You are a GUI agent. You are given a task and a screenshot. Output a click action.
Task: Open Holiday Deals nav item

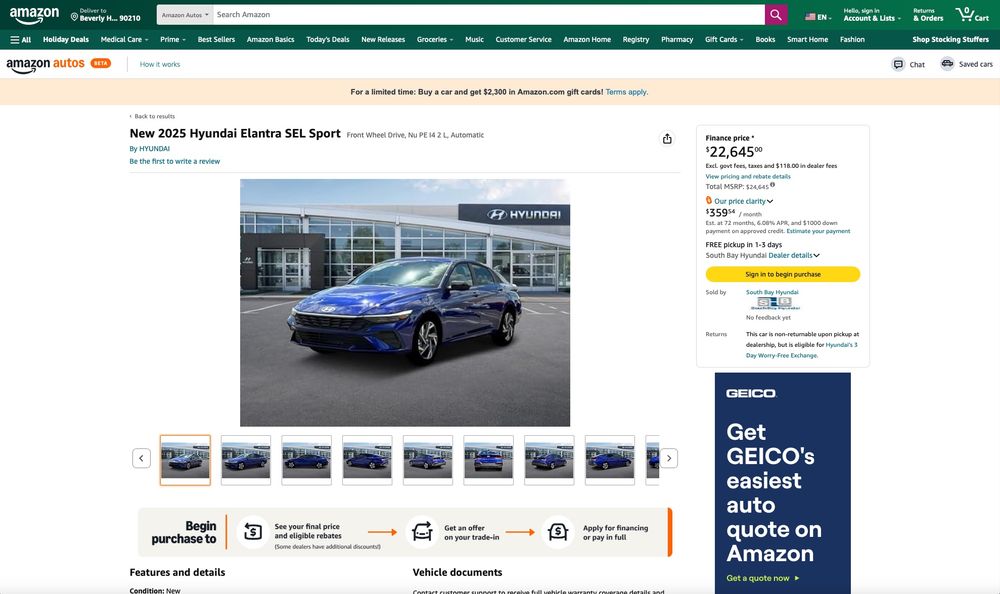[66, 40]
